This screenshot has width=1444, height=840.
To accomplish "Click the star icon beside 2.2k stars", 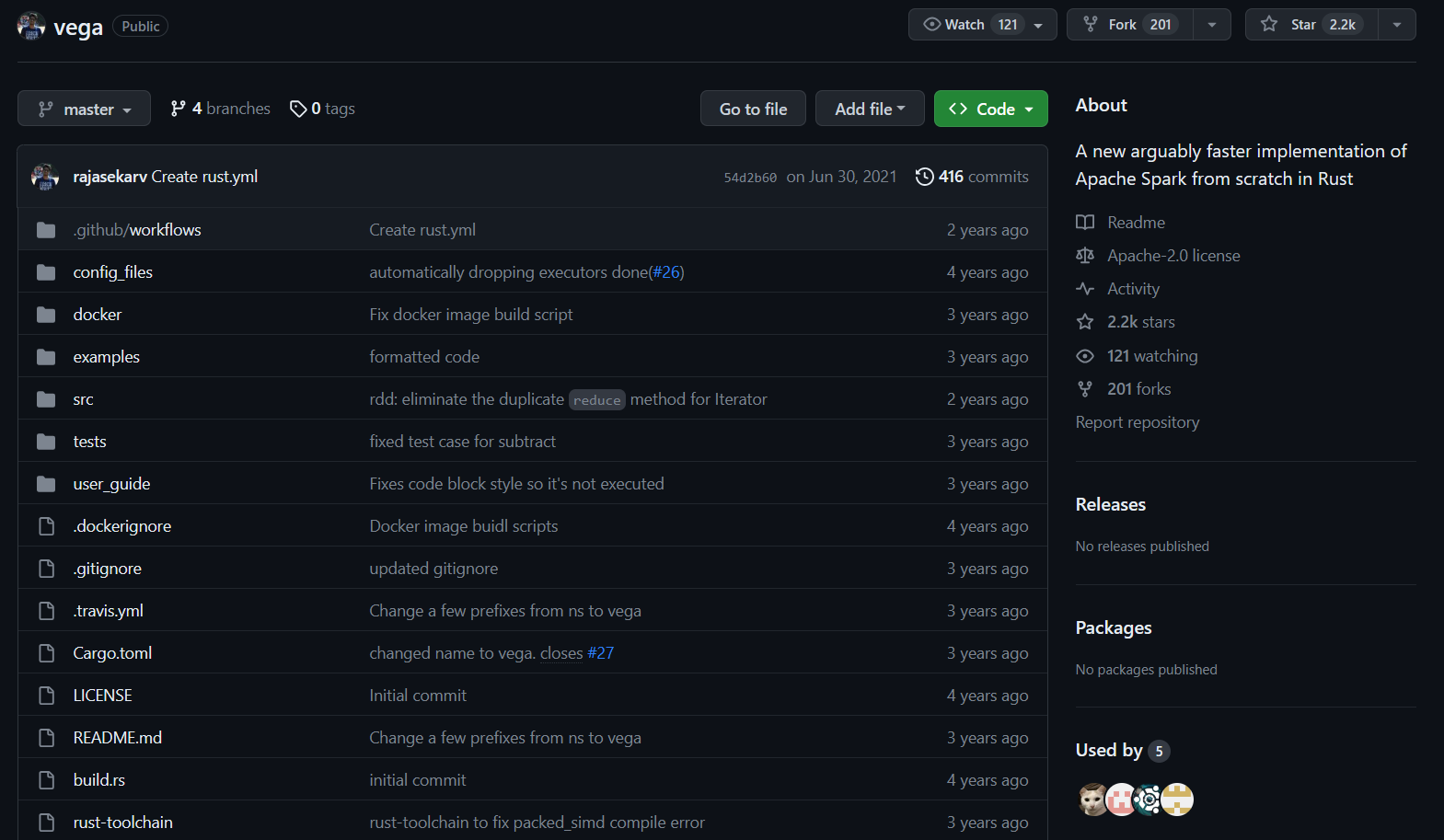I will pos(1085,322).
